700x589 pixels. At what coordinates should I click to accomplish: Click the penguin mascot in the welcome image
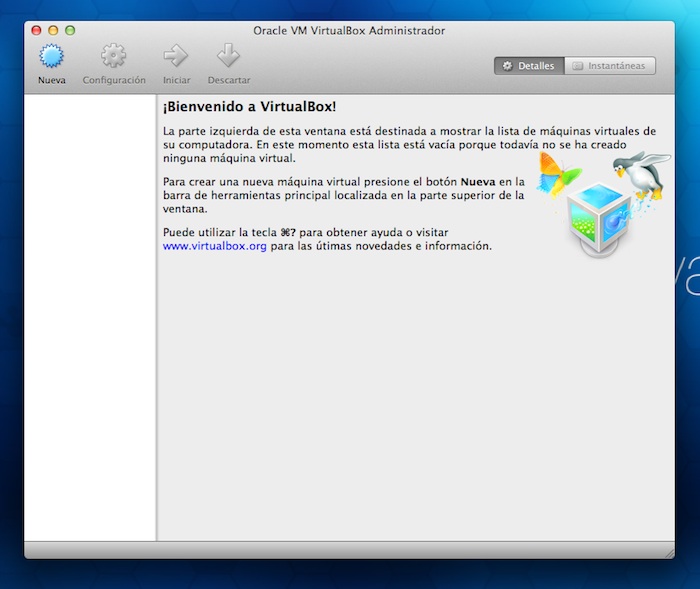(640, 175)
